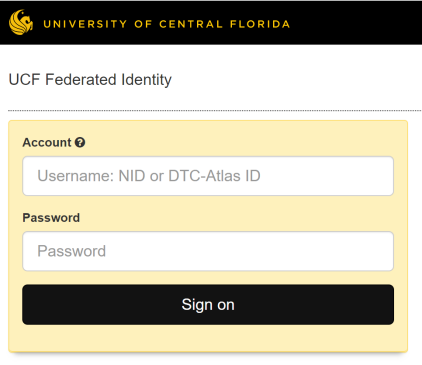
Task: Click the word UNIVERSITY in the black banner
Action: 85,24
